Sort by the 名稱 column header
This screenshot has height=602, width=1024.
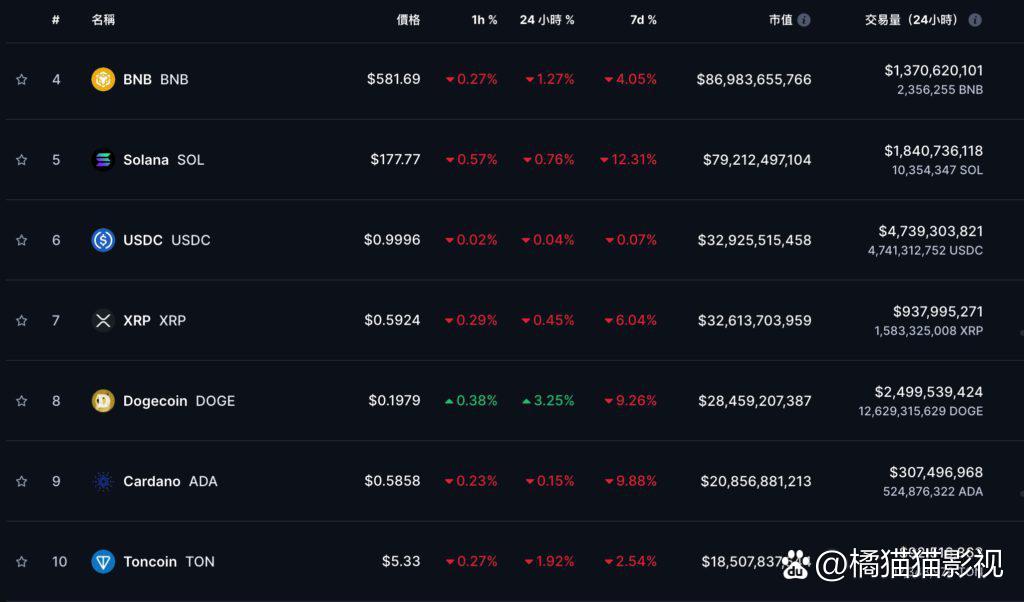point(103,20)
